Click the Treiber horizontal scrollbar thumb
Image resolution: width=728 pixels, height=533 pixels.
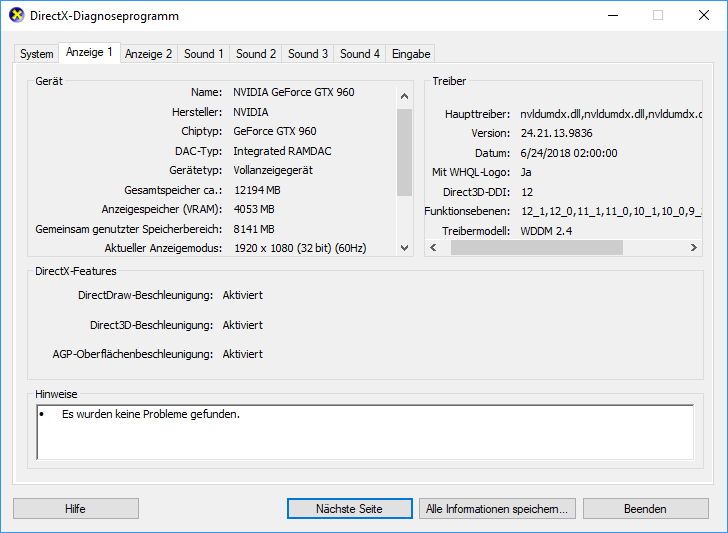coord(537,247)
